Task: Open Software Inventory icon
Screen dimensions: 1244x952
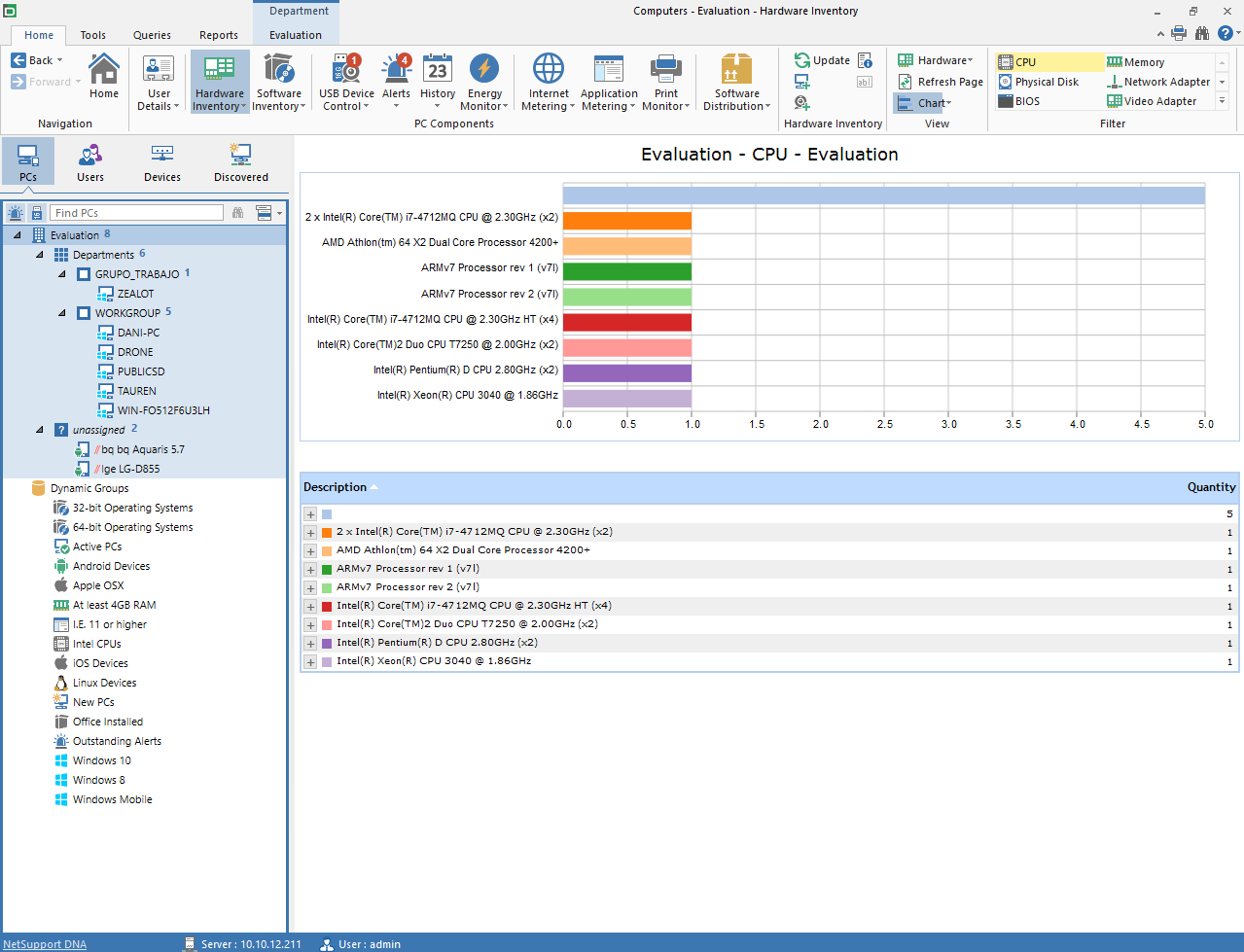Action: coord(279,69)
